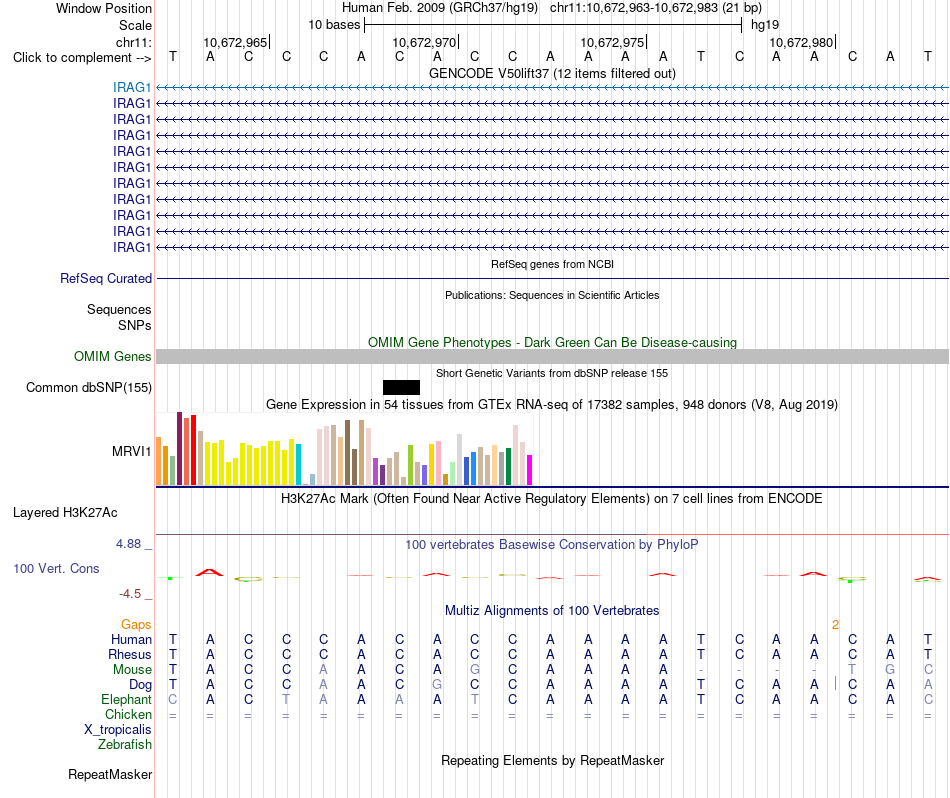Screen dimensions: 950x798
Task: Click the gray G base in Dog row
Action: pos(437,684)
